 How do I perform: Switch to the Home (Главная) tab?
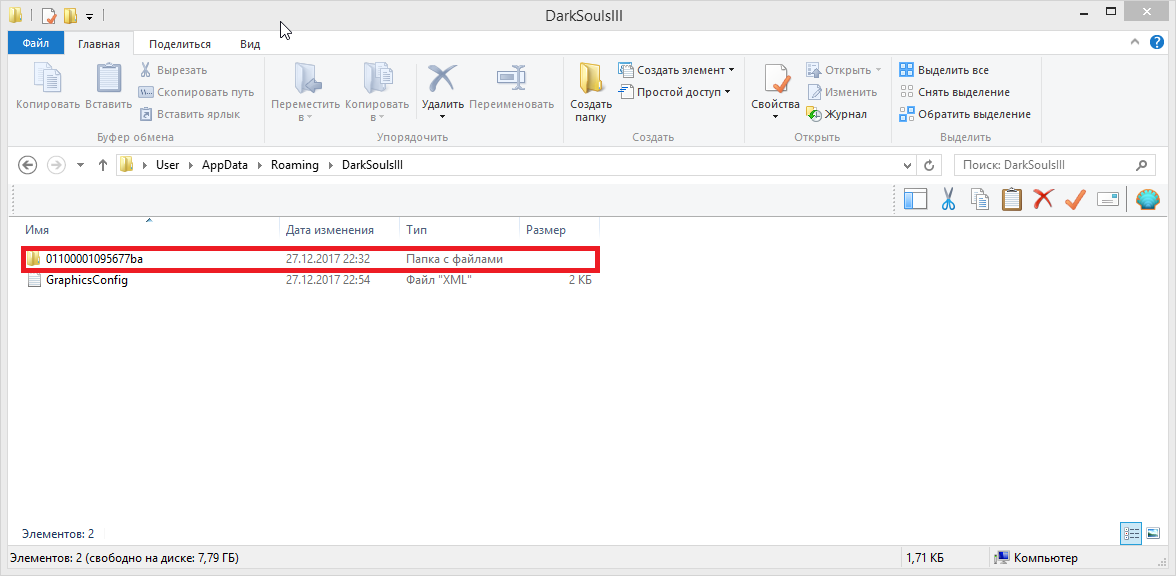[99, 44]
